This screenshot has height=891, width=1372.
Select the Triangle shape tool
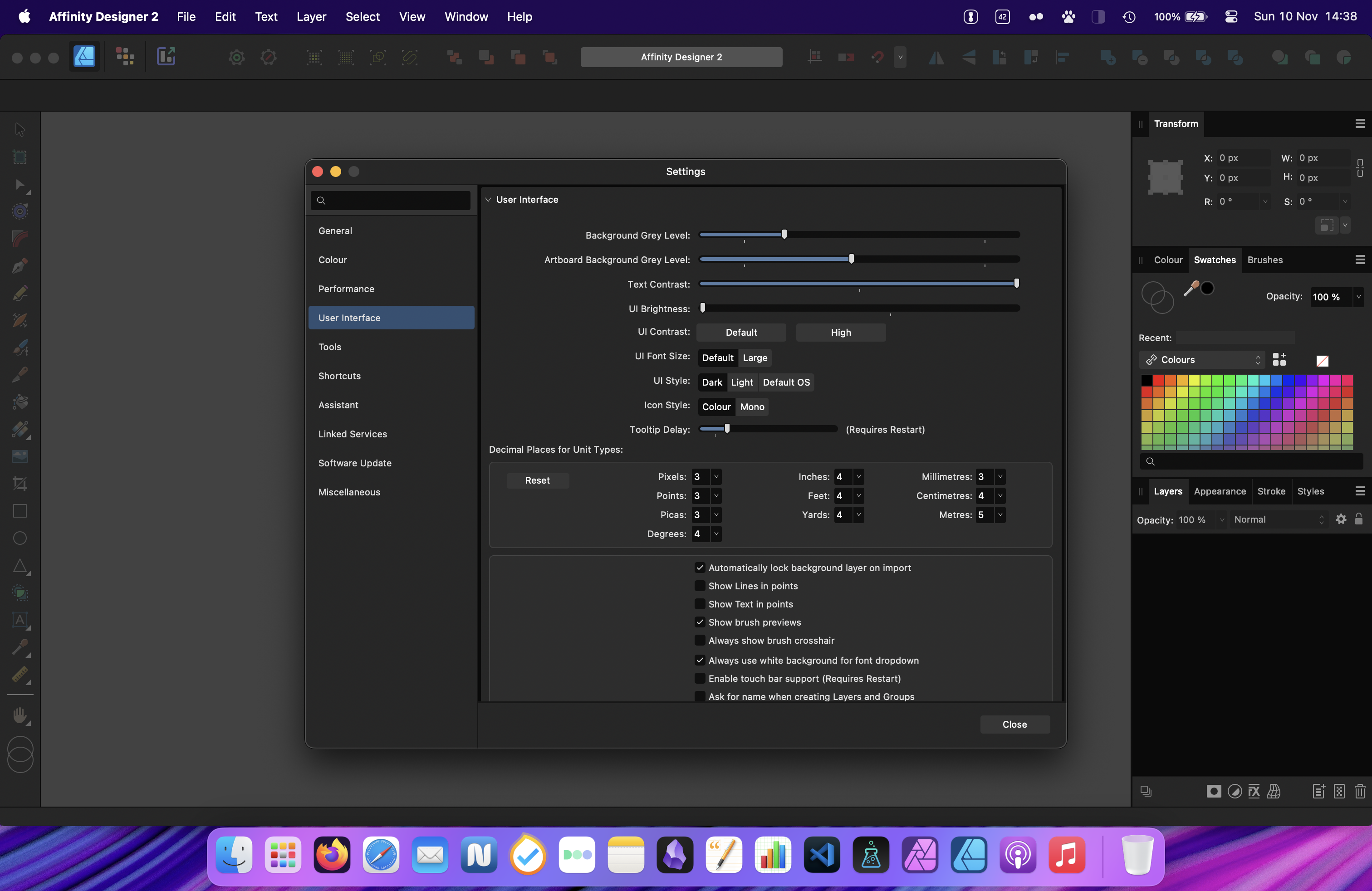pos(20,565)
